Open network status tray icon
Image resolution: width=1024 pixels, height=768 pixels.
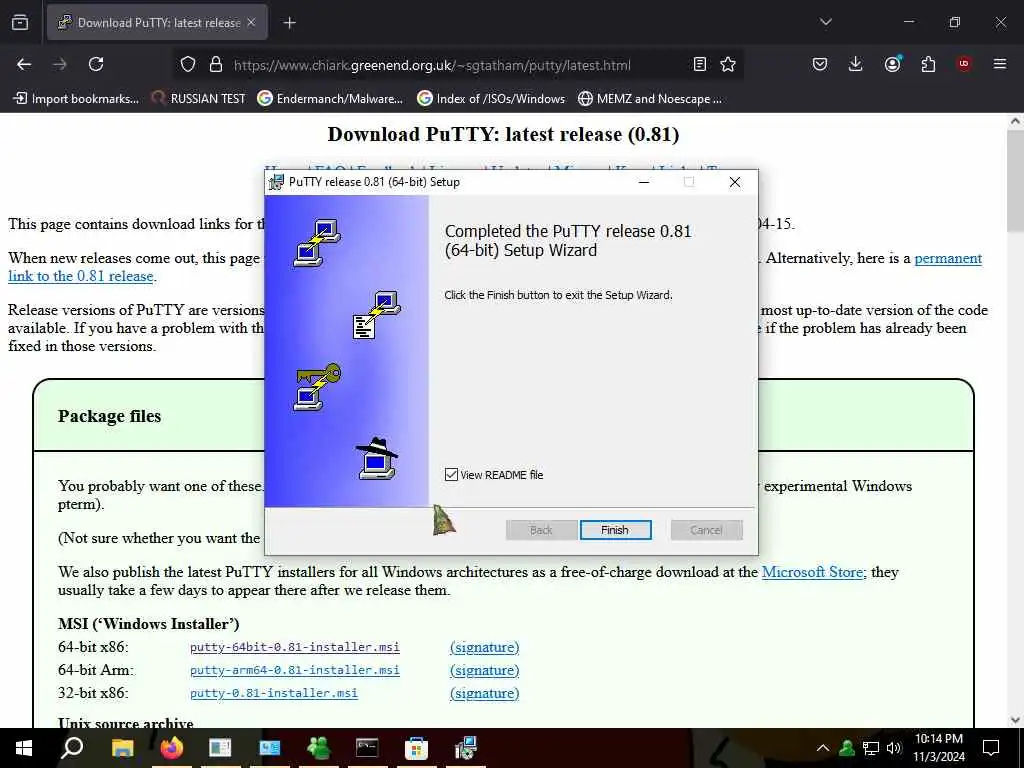pyautogui.click(x=871, y=748)
